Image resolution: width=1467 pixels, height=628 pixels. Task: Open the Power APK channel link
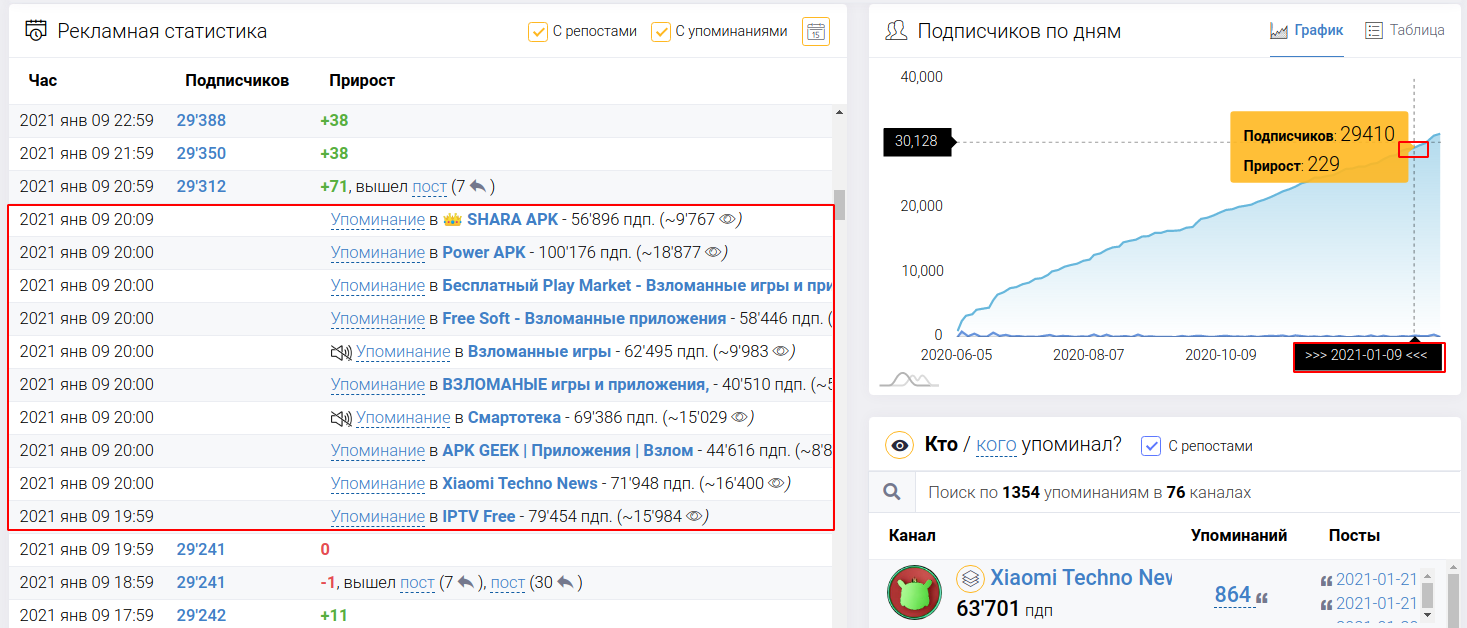[484, 252]
